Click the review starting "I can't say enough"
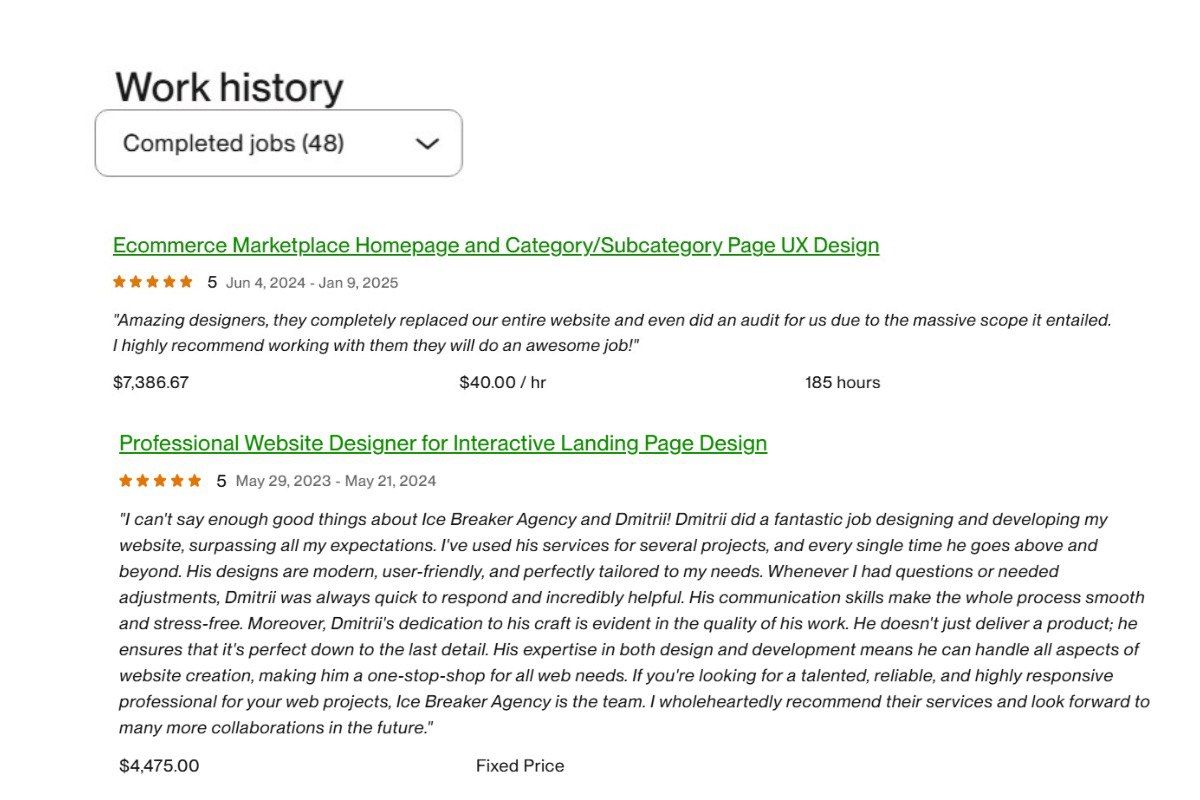The width and height of the screenshot is (1200, 800). tap(634, 623)
